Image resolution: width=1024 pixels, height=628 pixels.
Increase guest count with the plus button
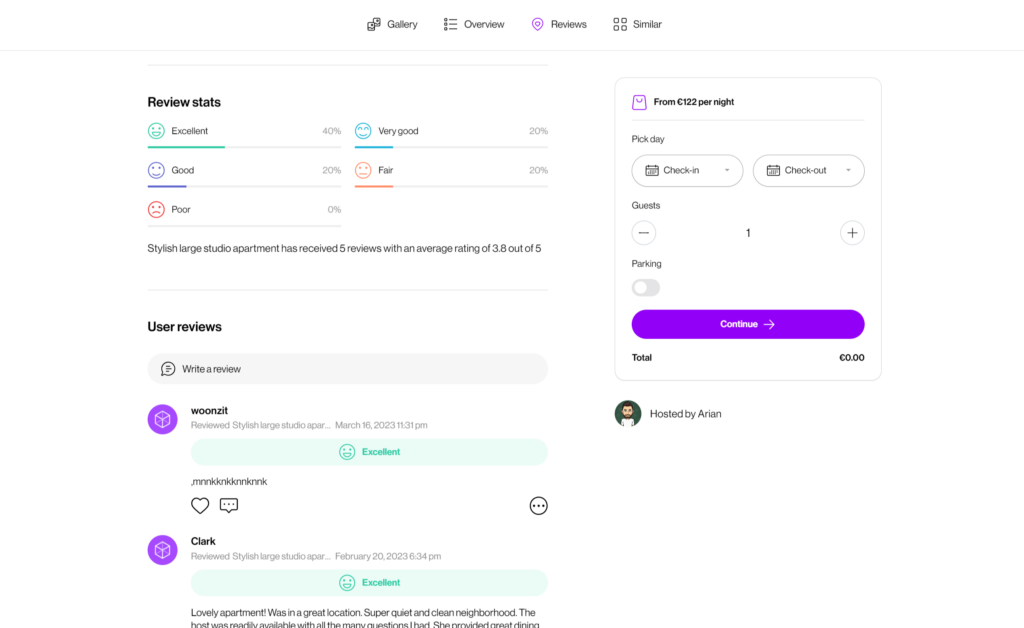[852, 233]
